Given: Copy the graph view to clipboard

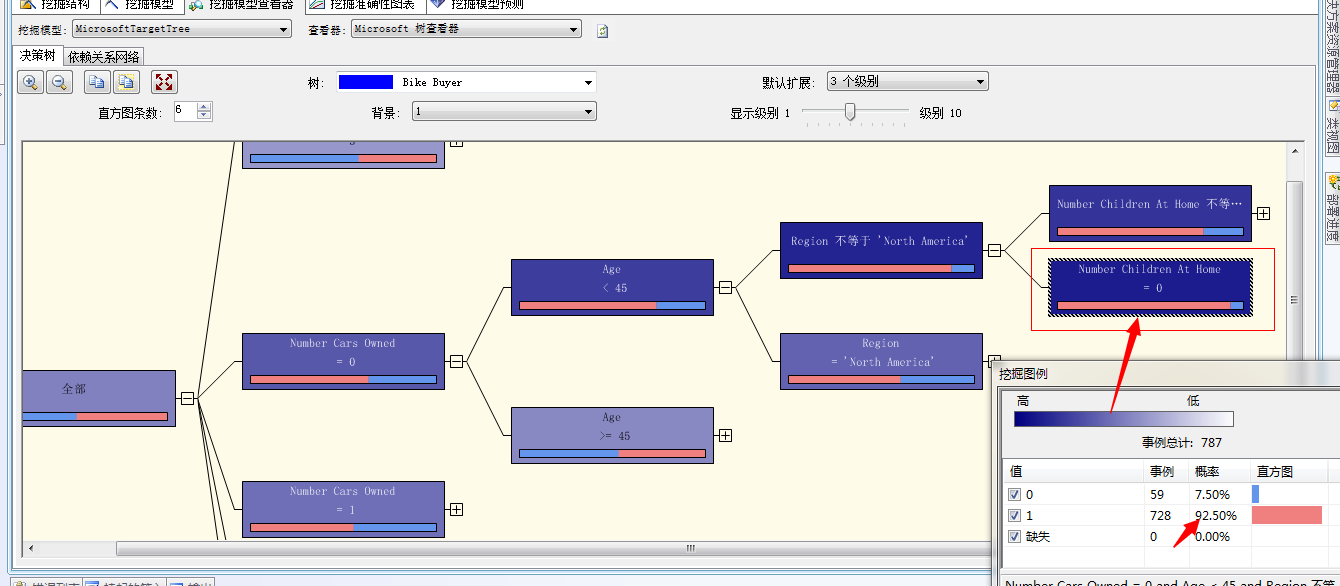Looking at the screenshot, I should tap(97, 83).
